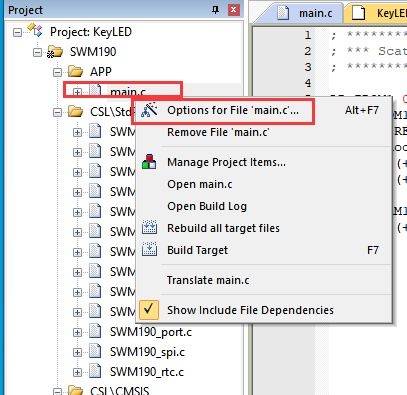The height and width of the screenshot is (395, 407).
Task: Open Manage Project Items from context menu
Action: coord(263,162)
